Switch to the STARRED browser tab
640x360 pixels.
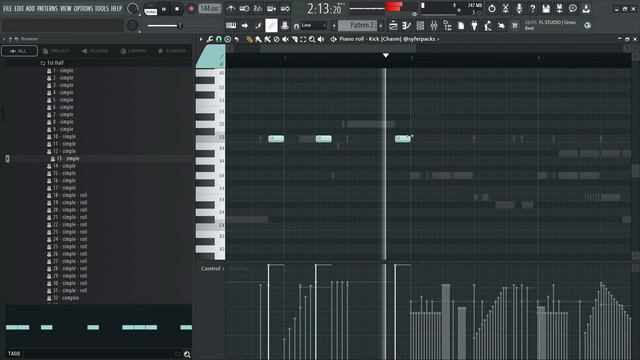click(x=172, y=51)
